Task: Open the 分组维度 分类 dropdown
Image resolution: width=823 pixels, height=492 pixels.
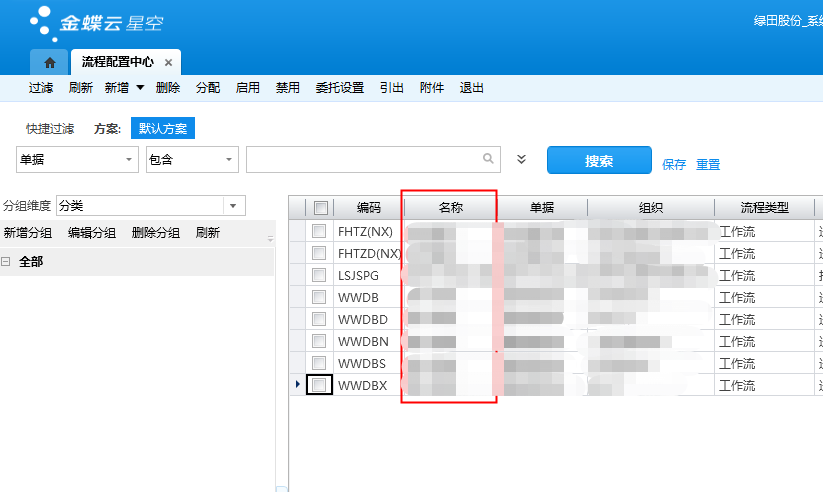Action: pos(234,205)
